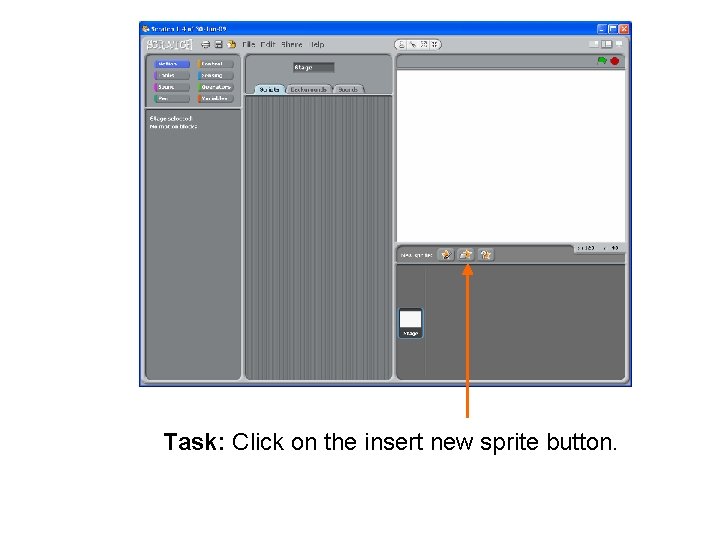This screenshot has width=720, height=540.
Task: Click the red stop sign button
Action: [615, 61]
